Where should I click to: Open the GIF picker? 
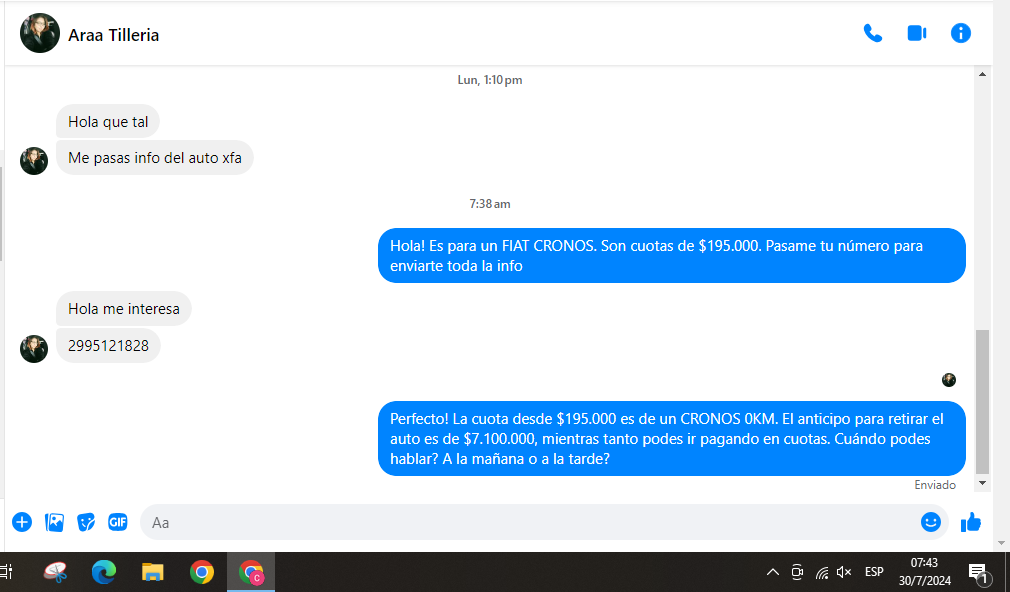(x=118, y=522)
